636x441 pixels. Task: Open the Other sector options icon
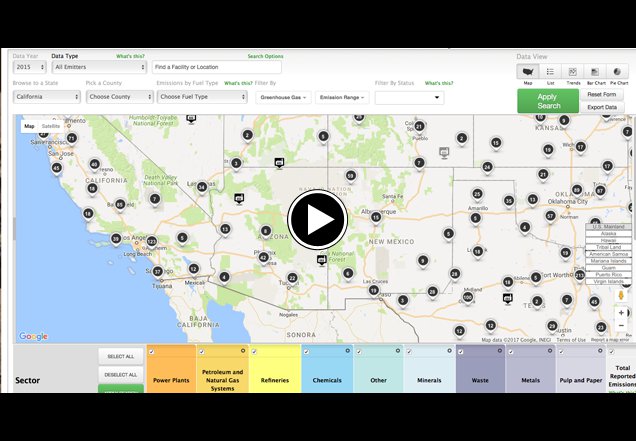click(x=398, y=351)
